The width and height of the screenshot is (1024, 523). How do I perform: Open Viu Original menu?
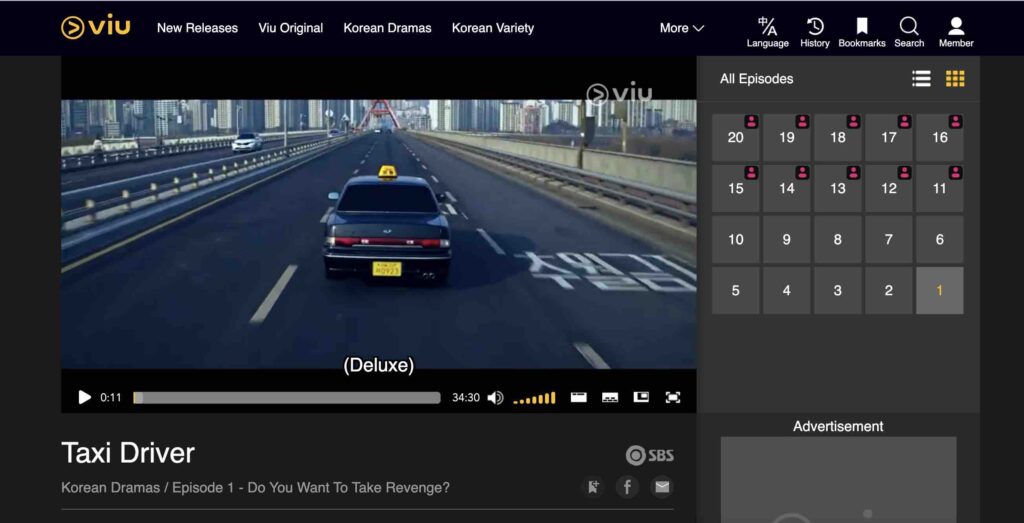coord(291,28)
